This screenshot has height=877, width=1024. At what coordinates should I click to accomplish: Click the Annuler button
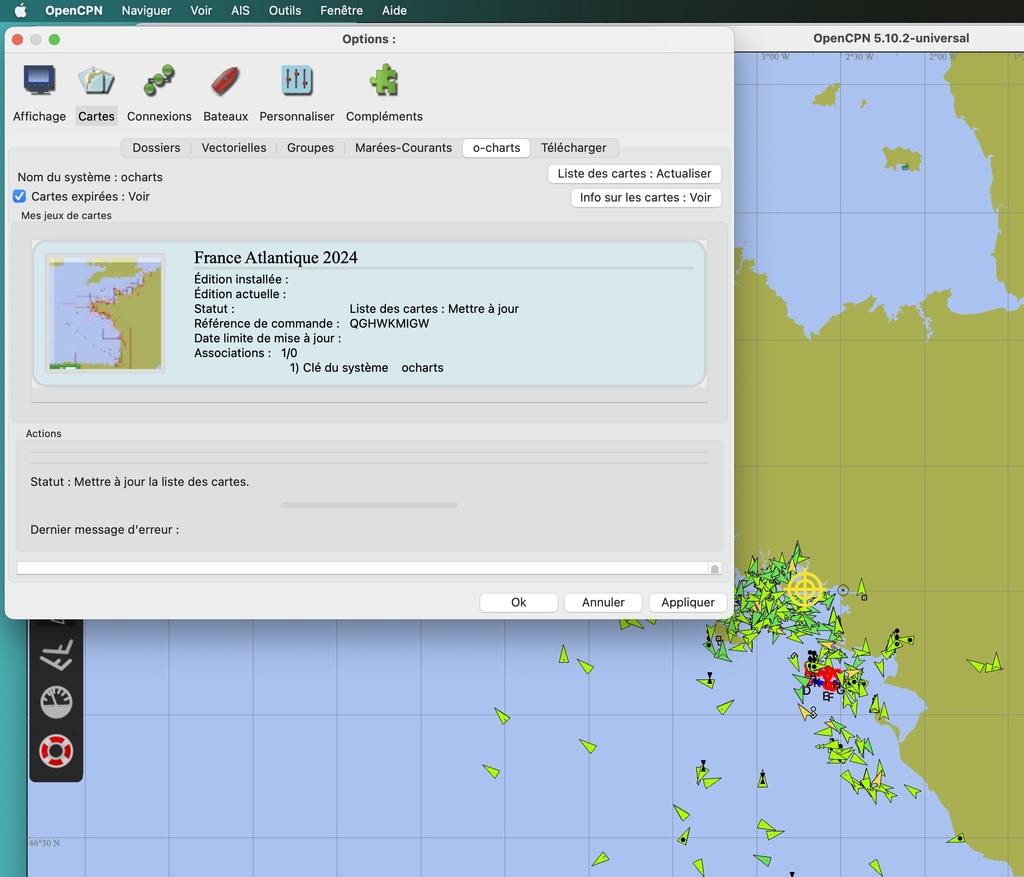click(x=603, y=602)
